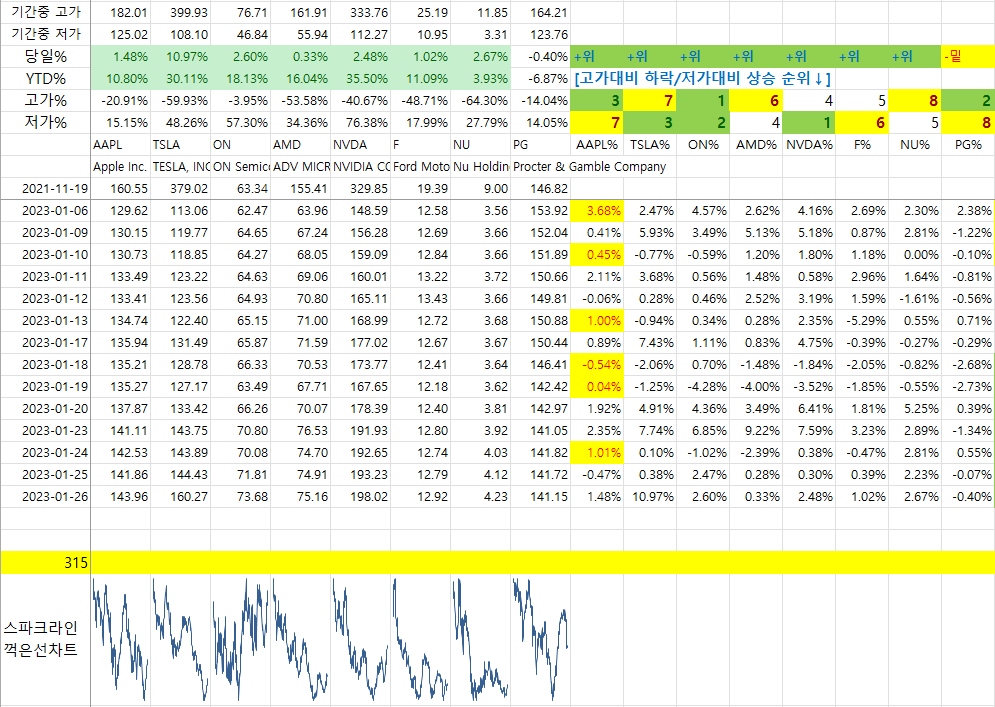Click the 기간중 고가 row label
995x707 pixels.
pyautogui.click(x=46, y=12)
